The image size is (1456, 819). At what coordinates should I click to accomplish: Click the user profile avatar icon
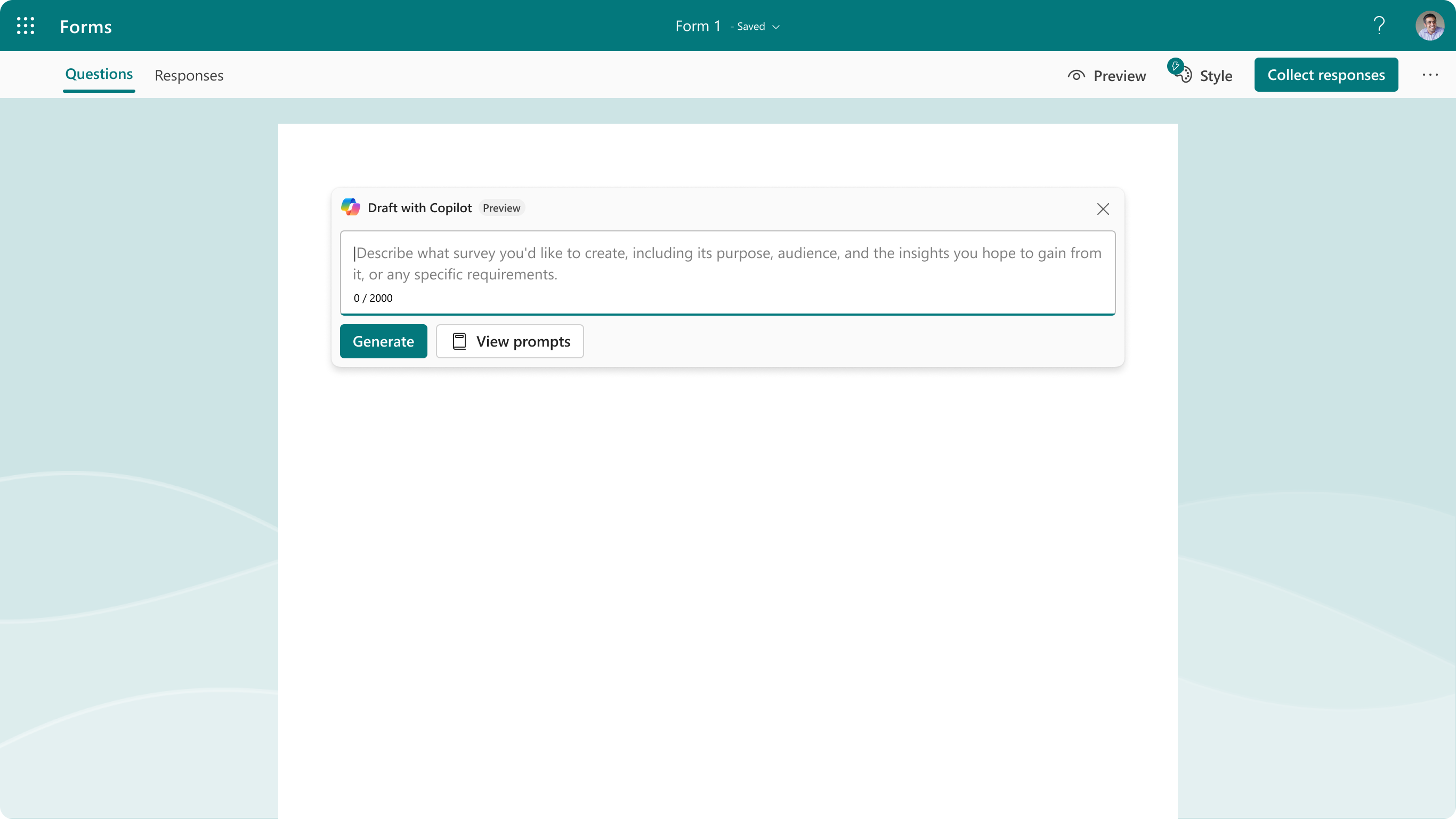coord(1430,25)
